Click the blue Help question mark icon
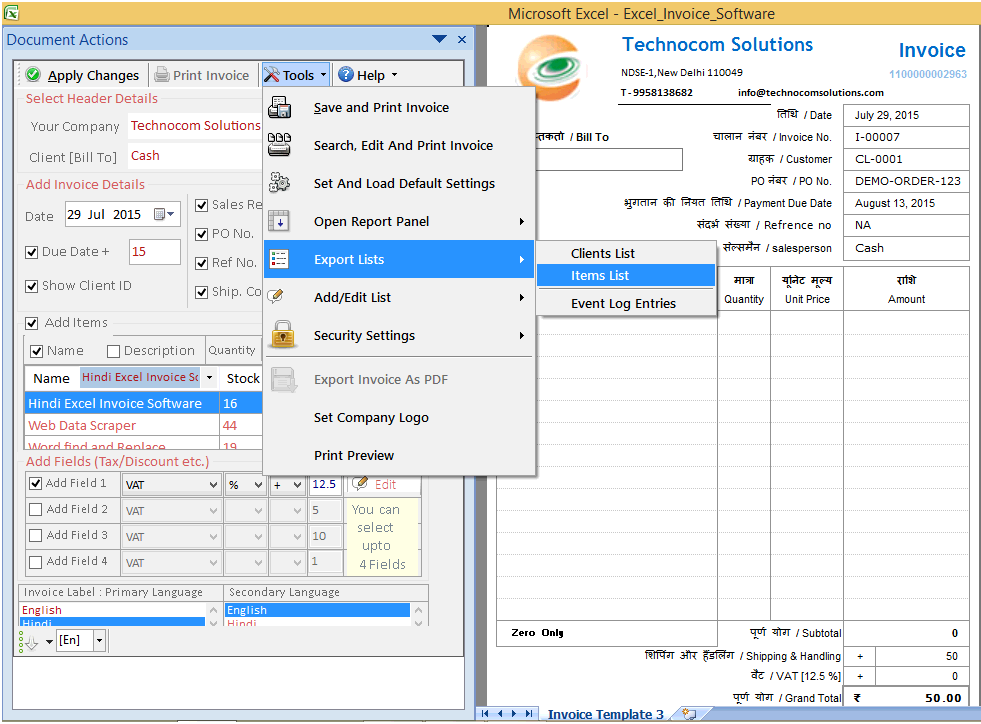 tap(346, 74)
